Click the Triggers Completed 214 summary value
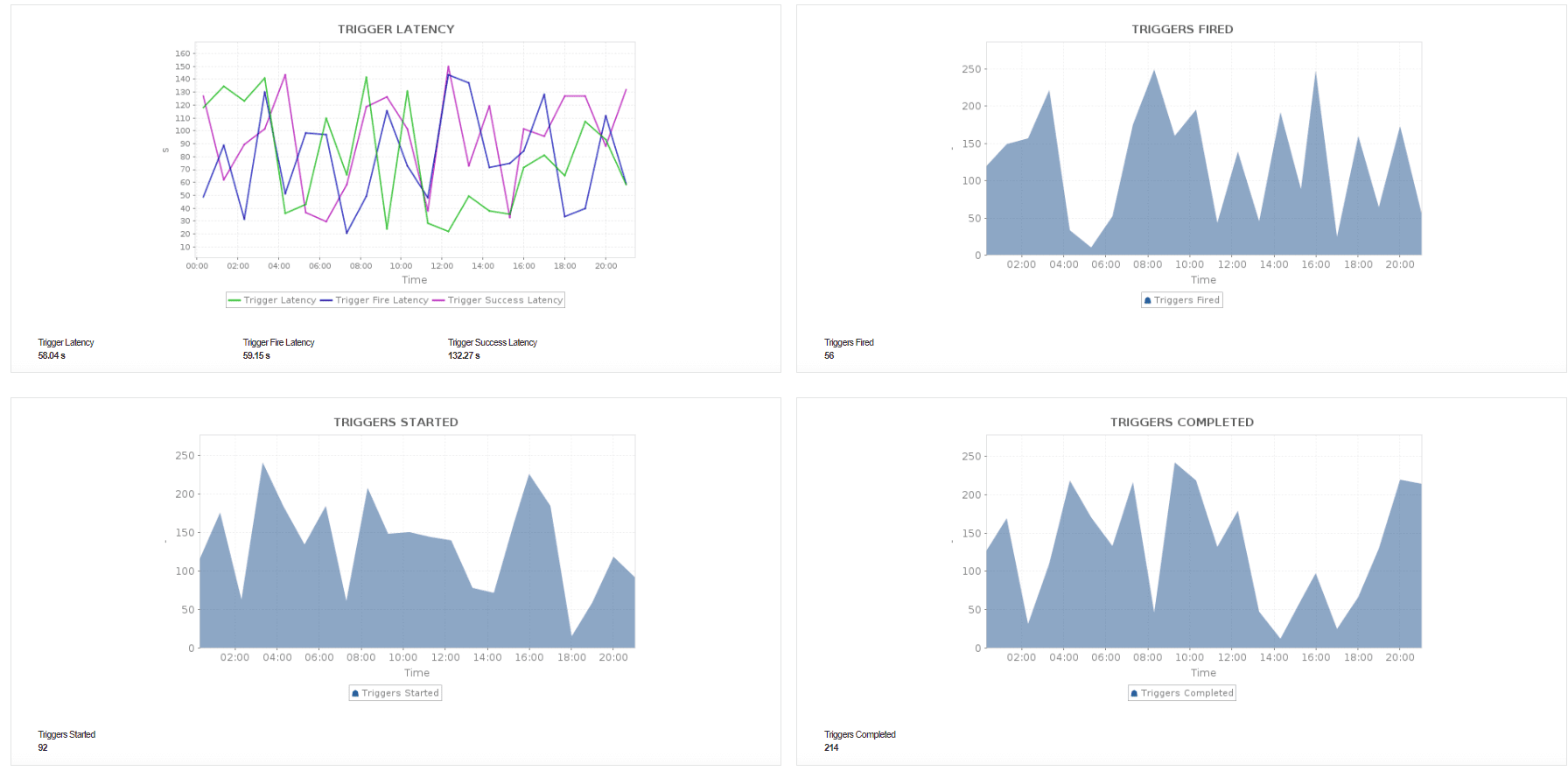The image size is (1568, 771). (831, 748)
